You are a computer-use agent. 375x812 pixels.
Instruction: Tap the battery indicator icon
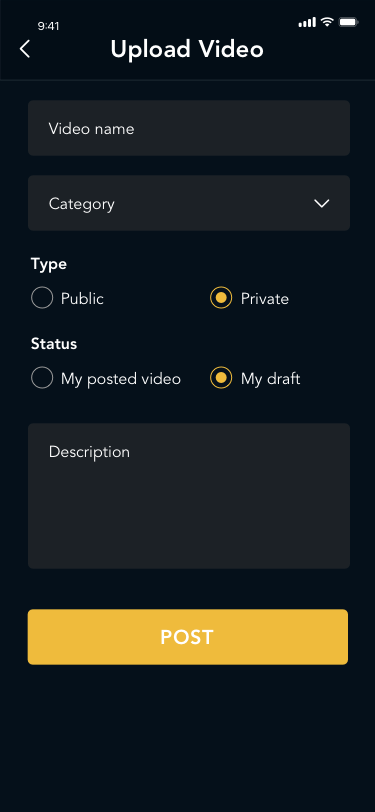[348, 22]
